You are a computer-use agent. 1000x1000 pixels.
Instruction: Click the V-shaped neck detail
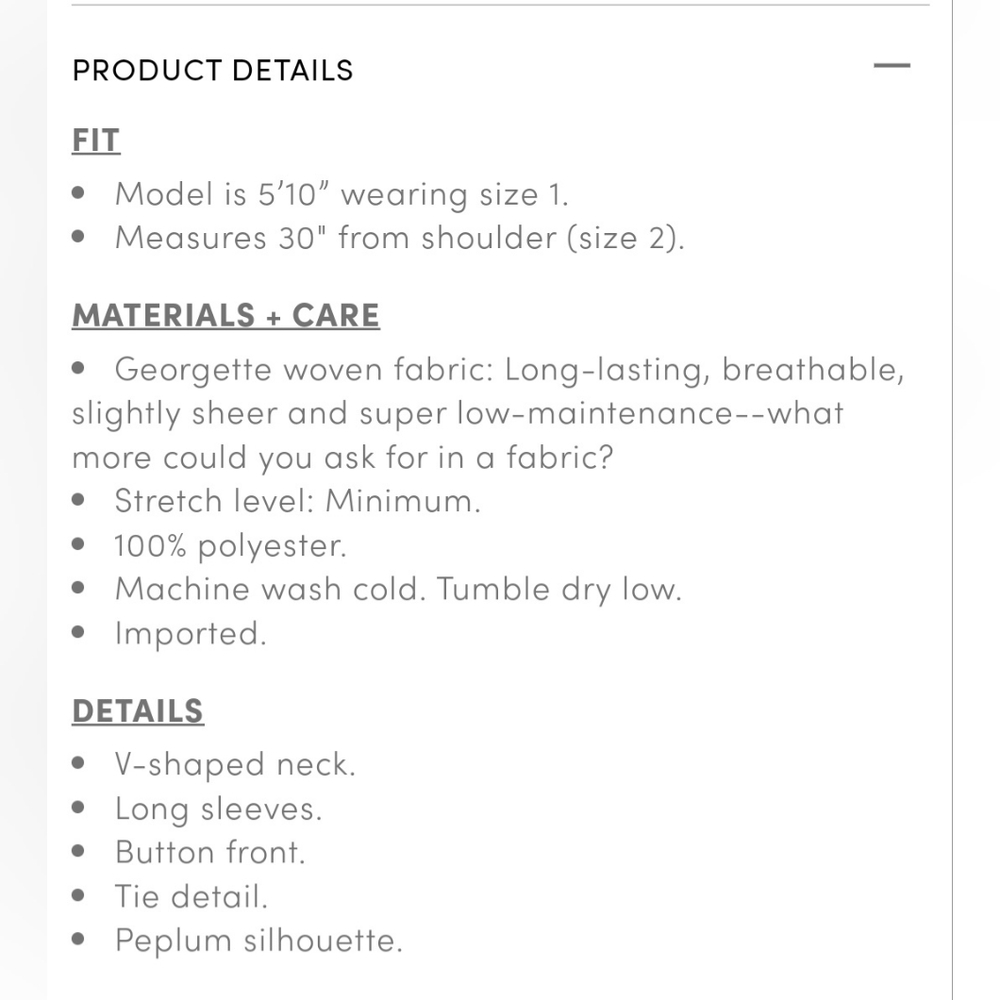pyautogui.click(x=235, y=765)
